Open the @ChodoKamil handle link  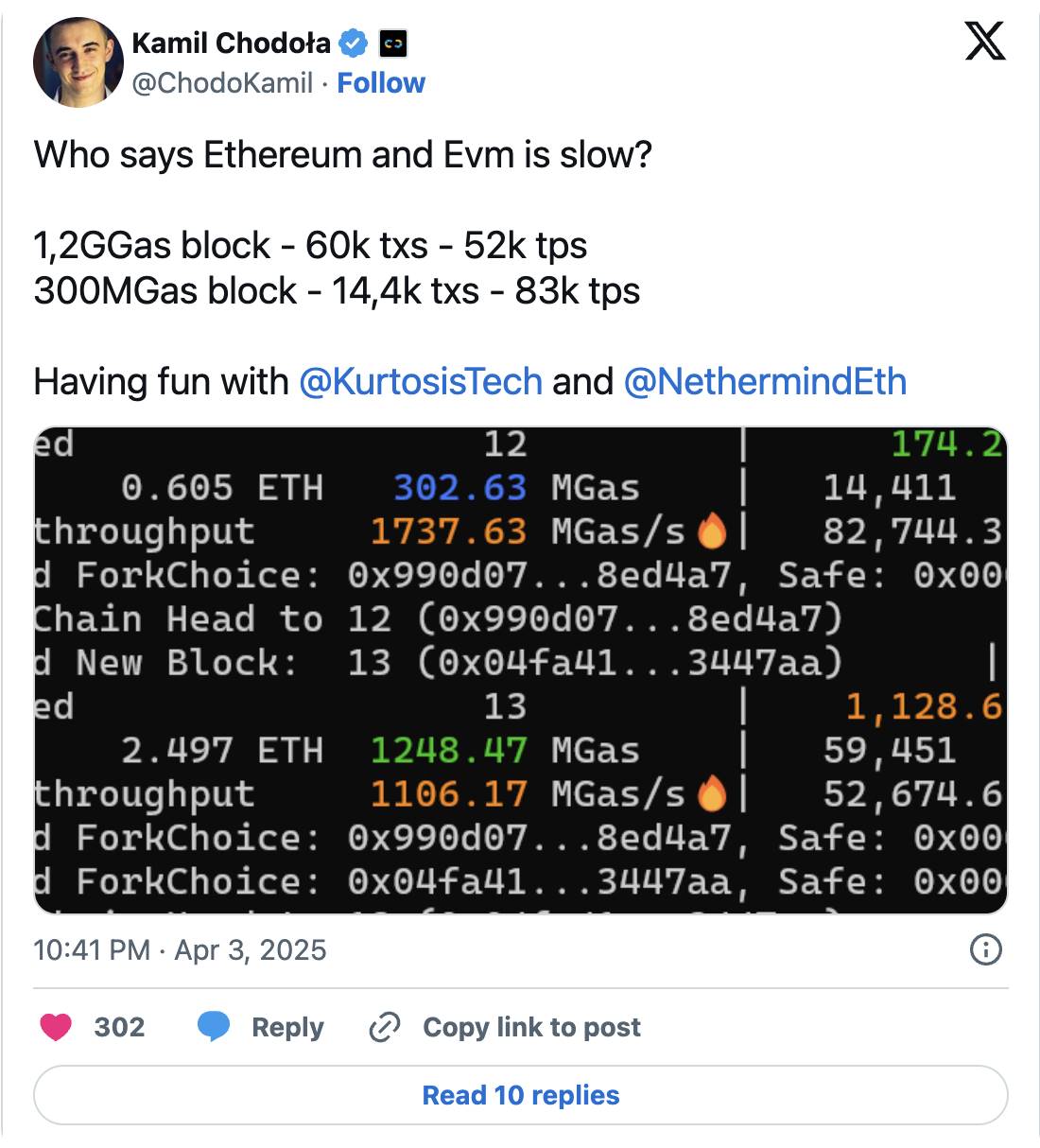pos(222,83)
